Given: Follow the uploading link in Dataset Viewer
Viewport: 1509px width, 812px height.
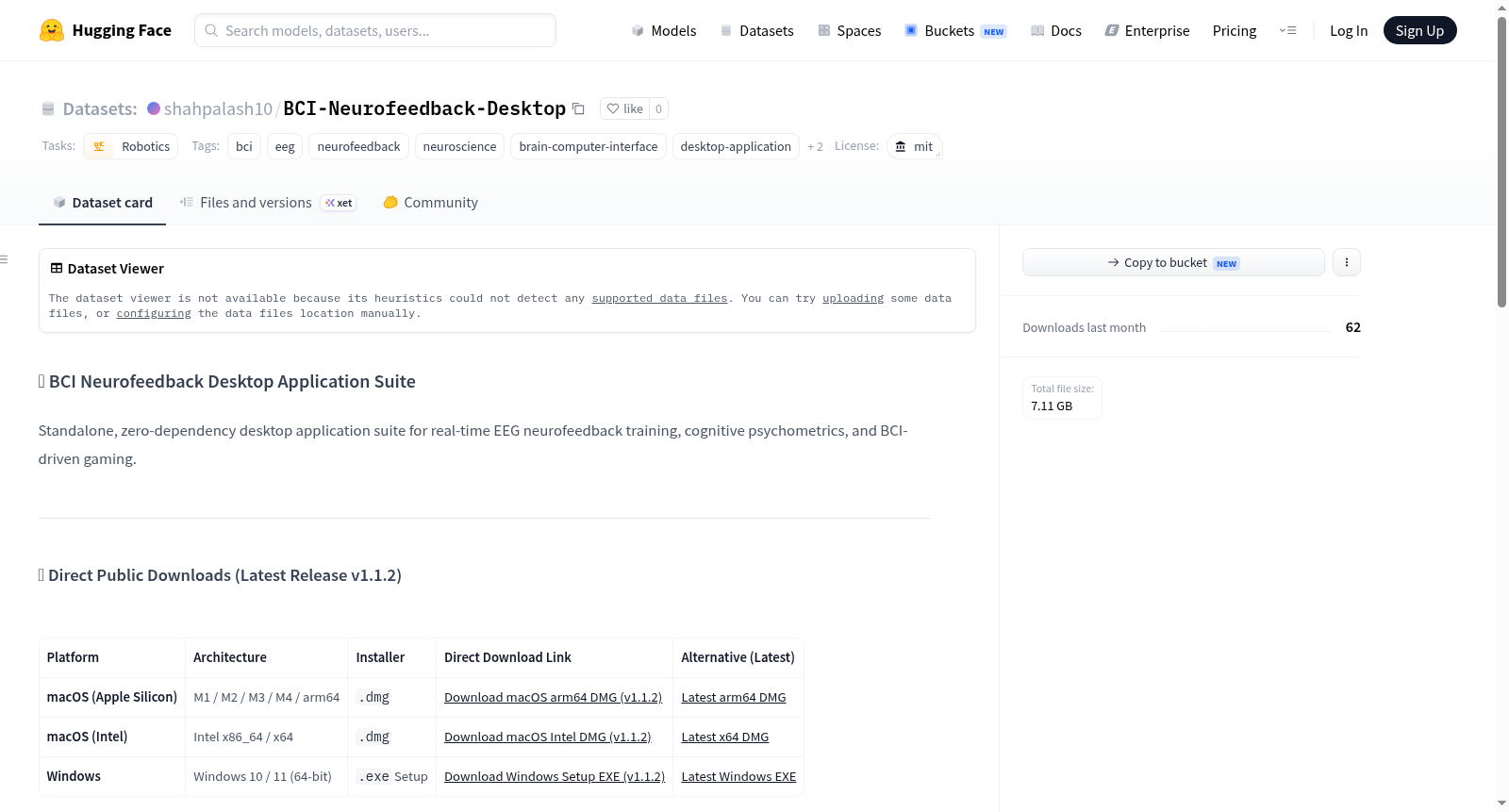Looking at the screenshot, I should point(853,298).
